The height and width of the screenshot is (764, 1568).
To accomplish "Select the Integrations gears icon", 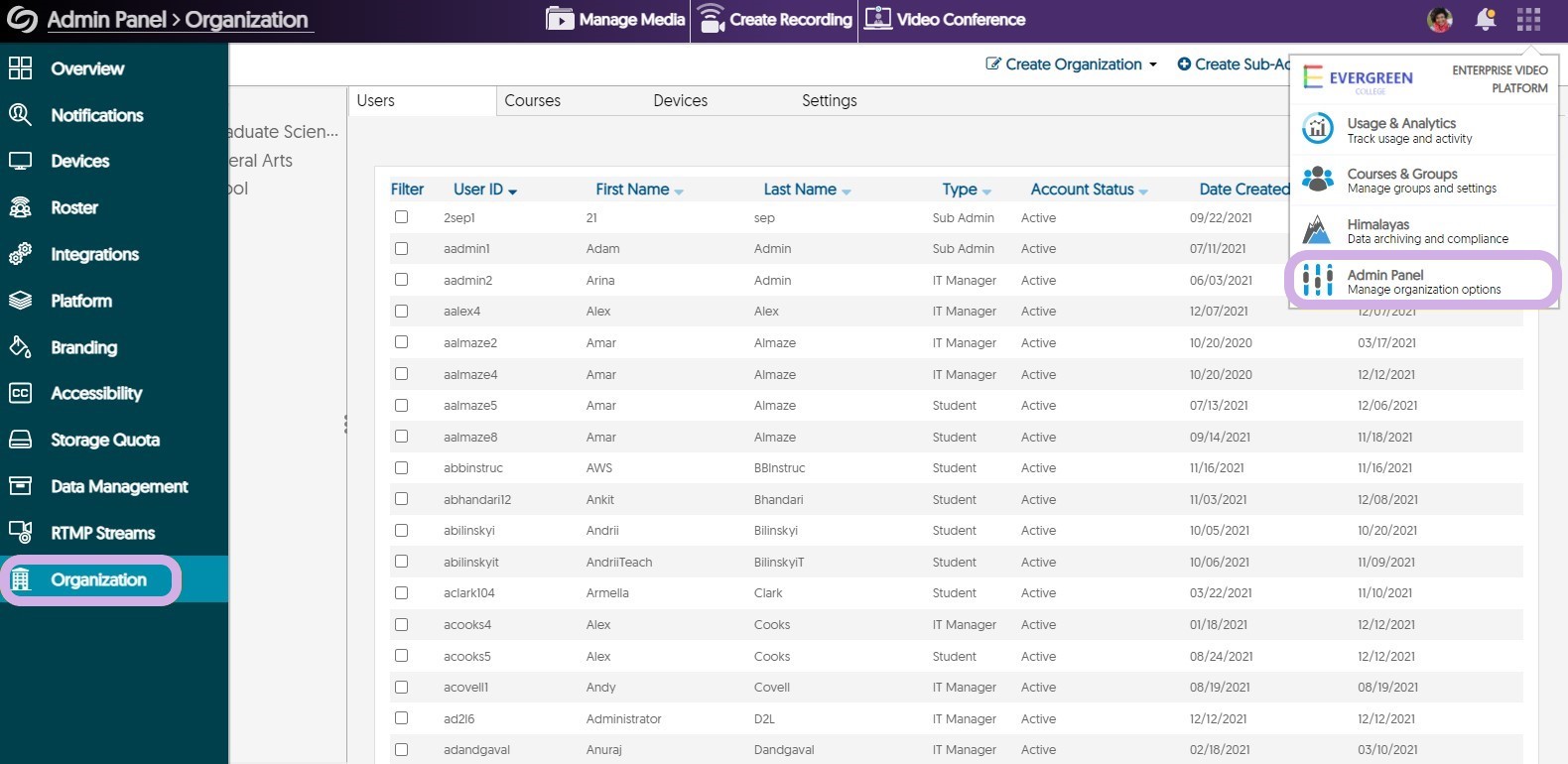I will click(20, 254).
